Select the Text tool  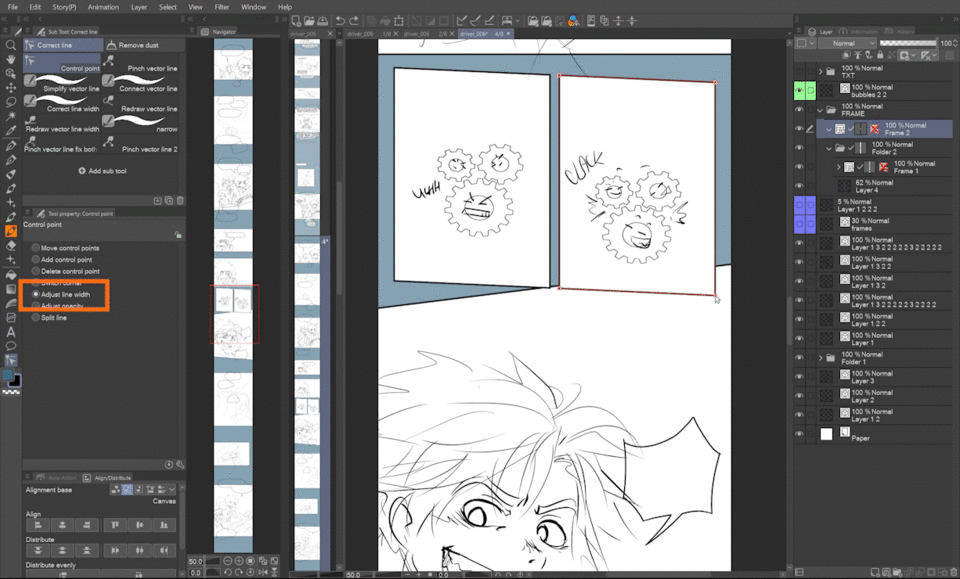click(10, 332)
